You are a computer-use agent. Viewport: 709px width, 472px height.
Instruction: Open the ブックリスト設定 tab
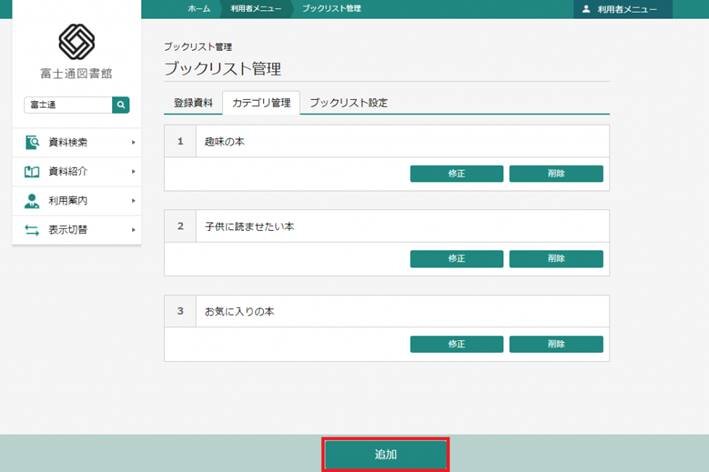tap(347, 103)
